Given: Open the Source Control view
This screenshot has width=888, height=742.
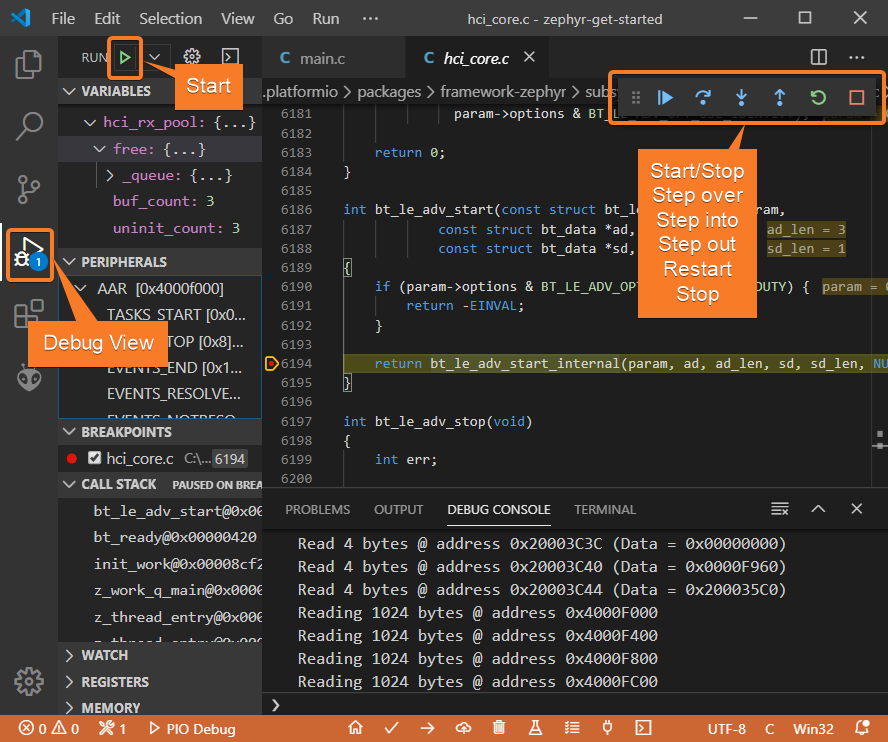Looking at the screenshot, I should (x=28, y=189).
